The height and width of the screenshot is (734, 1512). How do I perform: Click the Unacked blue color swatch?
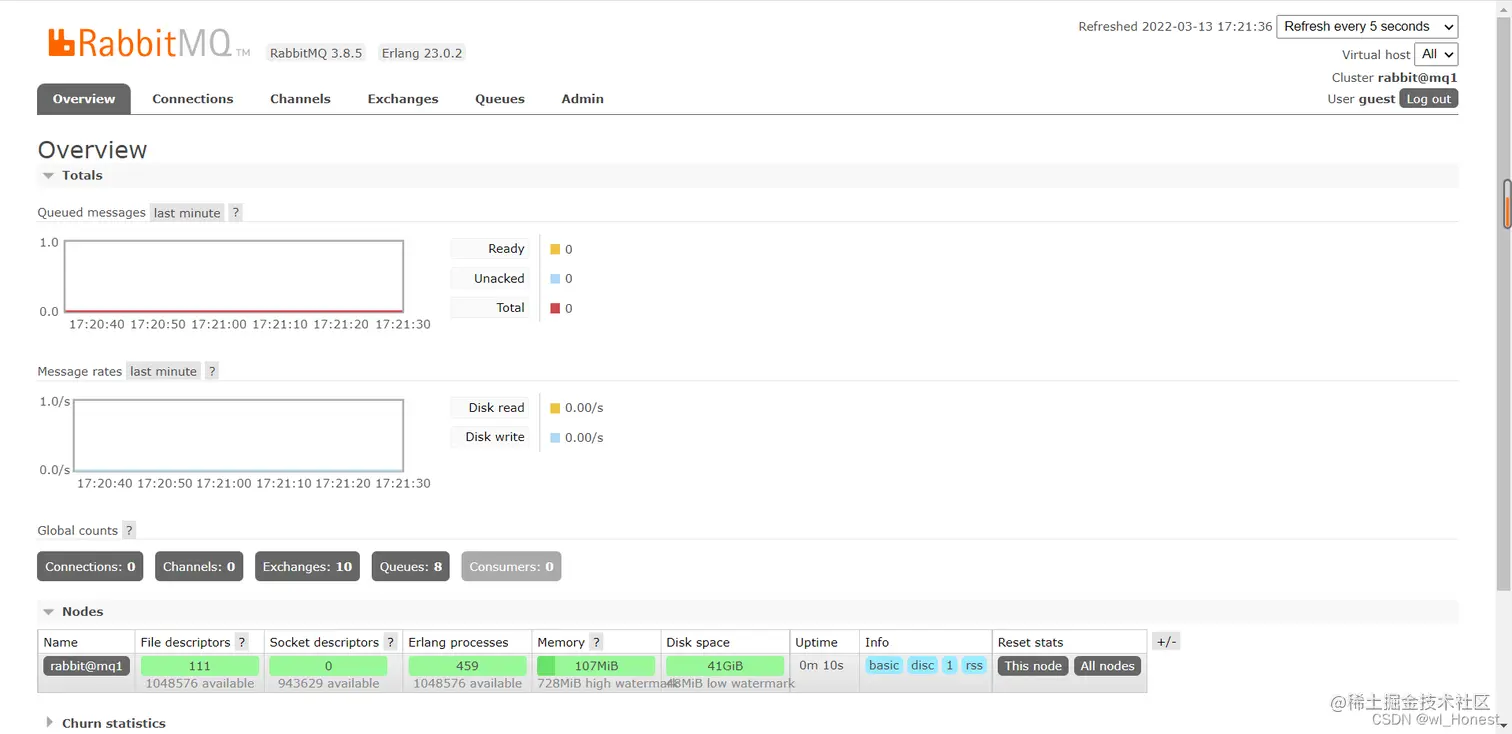coord(555,279)
